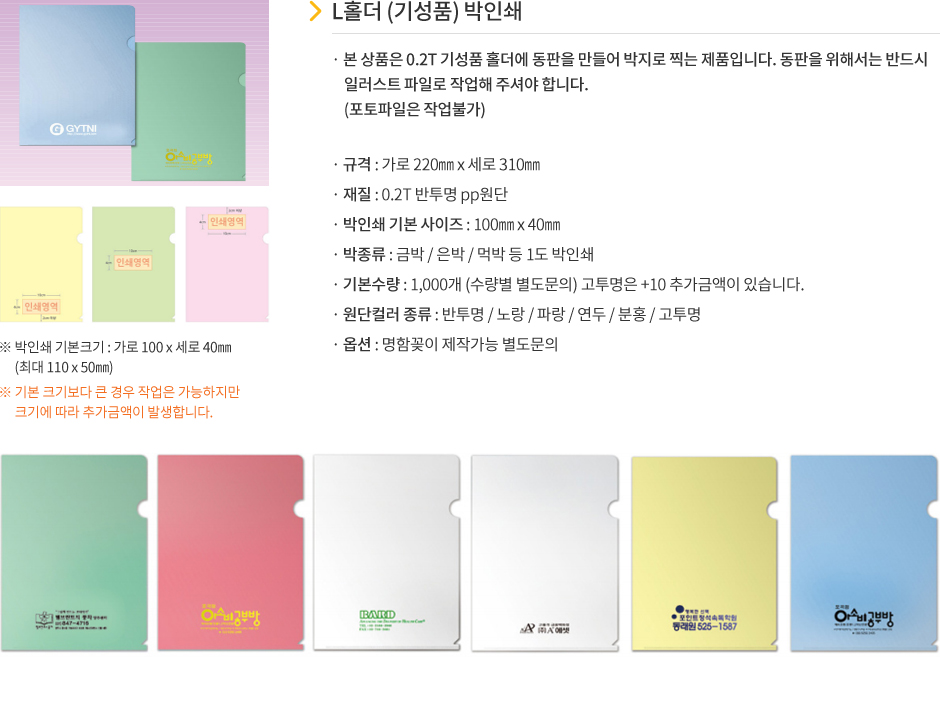Click the 박인쇄 기본크기 note text

click(116, 357)
